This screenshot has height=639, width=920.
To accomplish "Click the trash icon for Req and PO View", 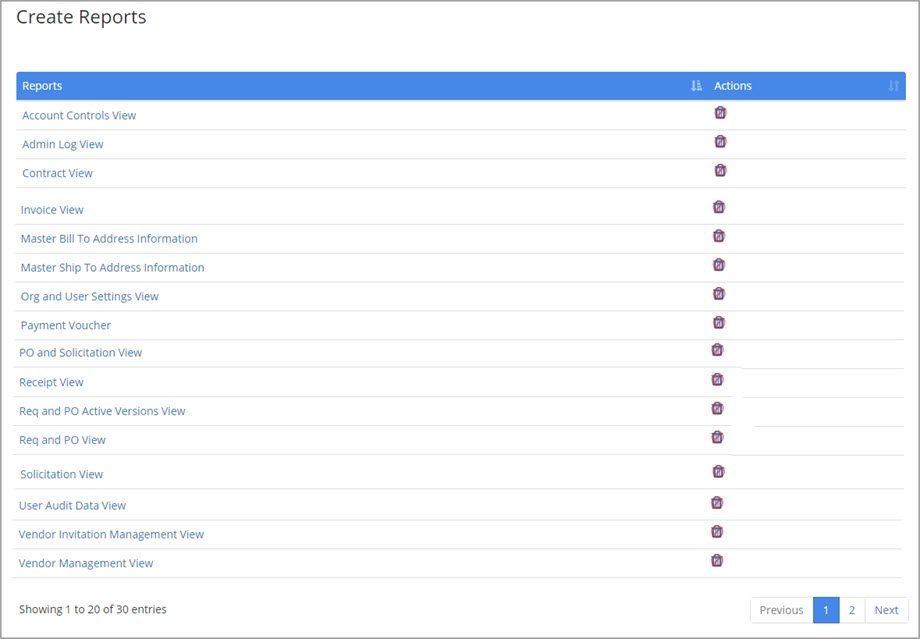I will pos(717,437).
